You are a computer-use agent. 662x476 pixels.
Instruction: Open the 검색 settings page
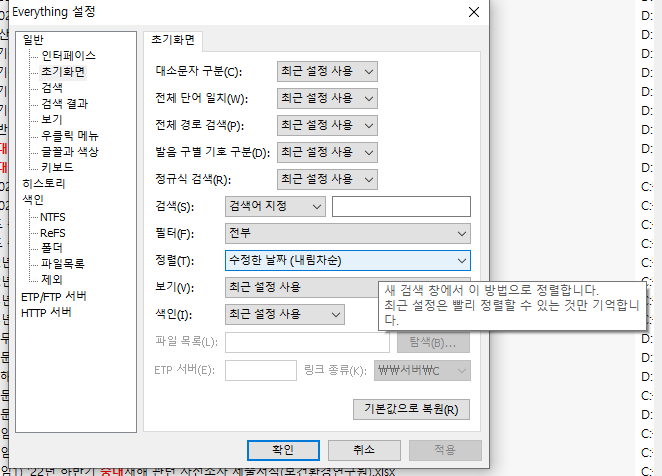click(52, 88)
